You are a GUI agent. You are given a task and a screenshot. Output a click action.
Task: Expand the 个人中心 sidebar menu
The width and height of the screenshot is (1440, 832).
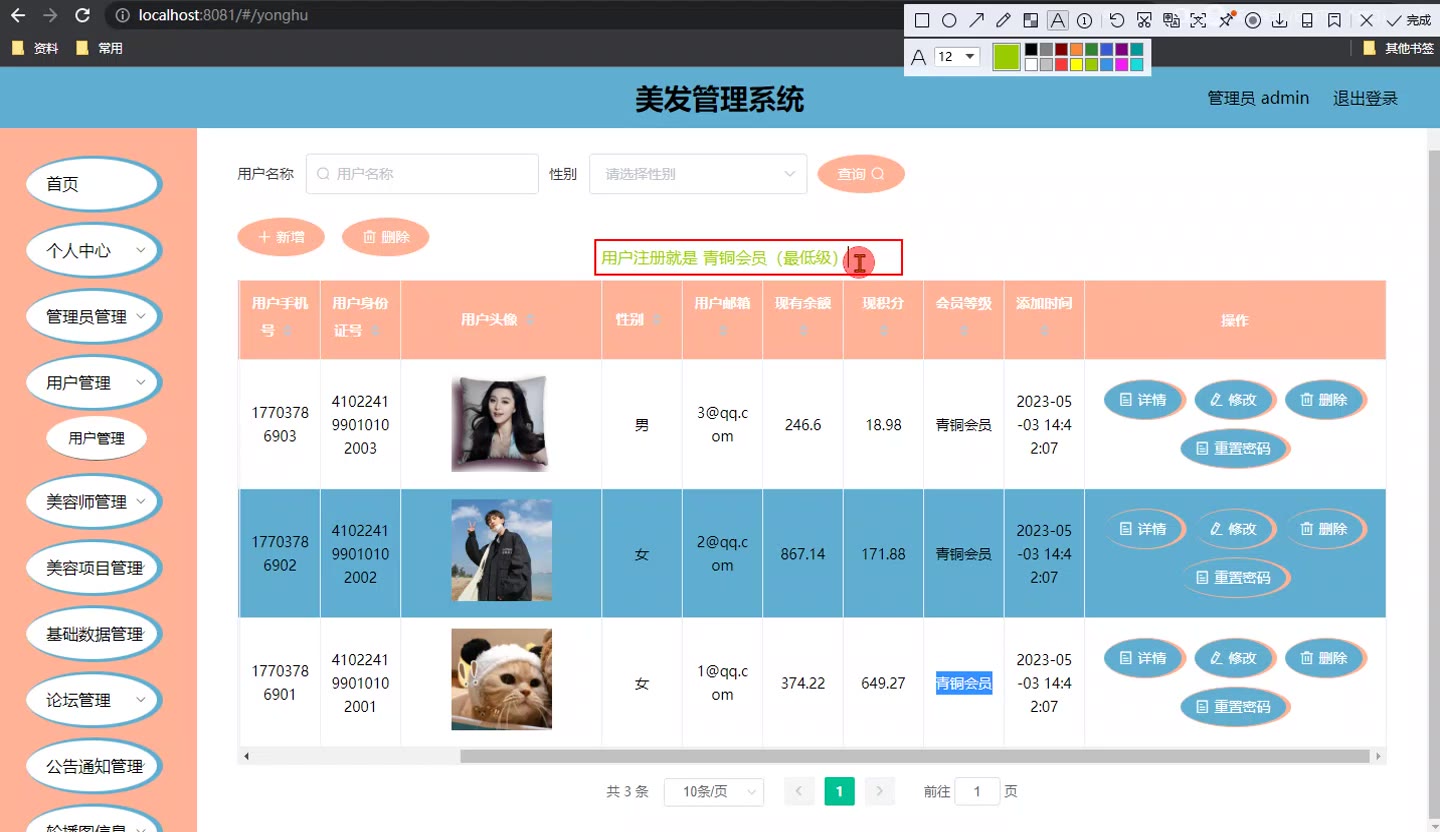(93, 251)
